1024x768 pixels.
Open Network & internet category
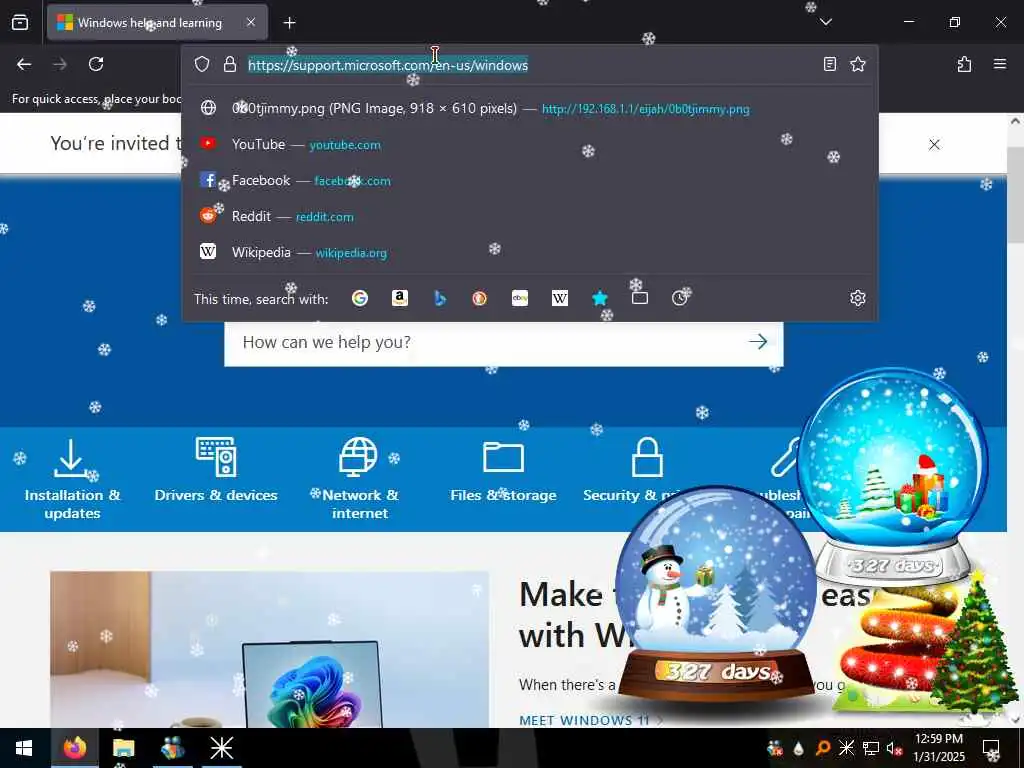click(360, 479)
